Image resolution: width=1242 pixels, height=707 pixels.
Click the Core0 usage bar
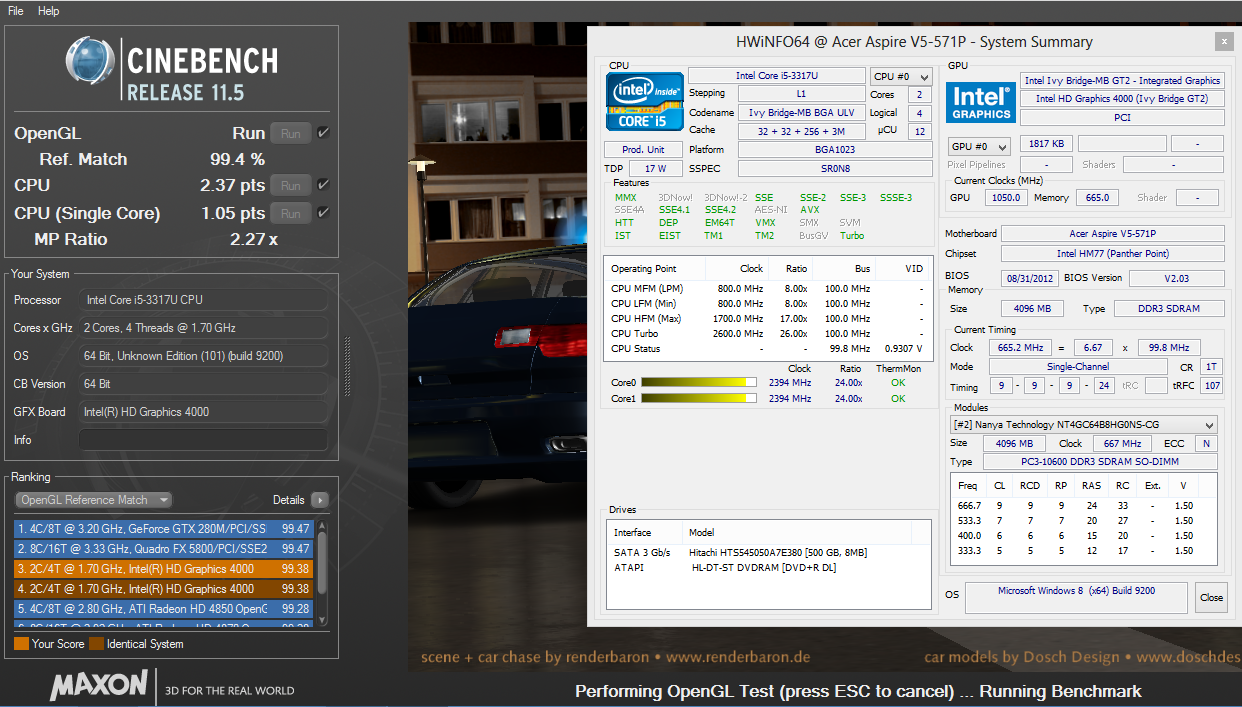pyautogui.click(x=699, y=382)
